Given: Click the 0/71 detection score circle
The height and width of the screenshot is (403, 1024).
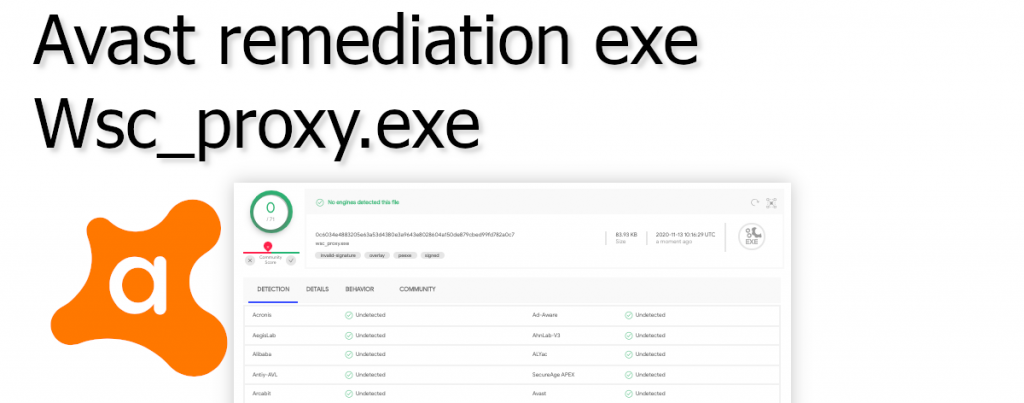Looking at the screenshot, I should [269, 212].
